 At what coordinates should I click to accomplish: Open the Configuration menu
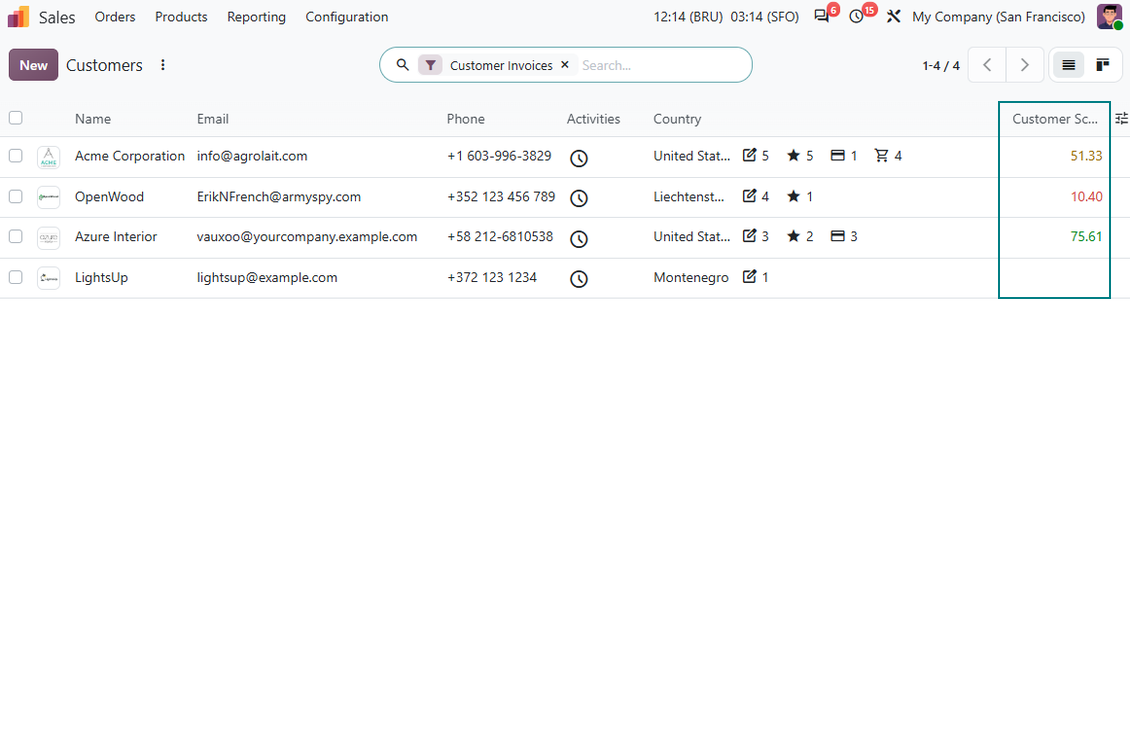347,17
